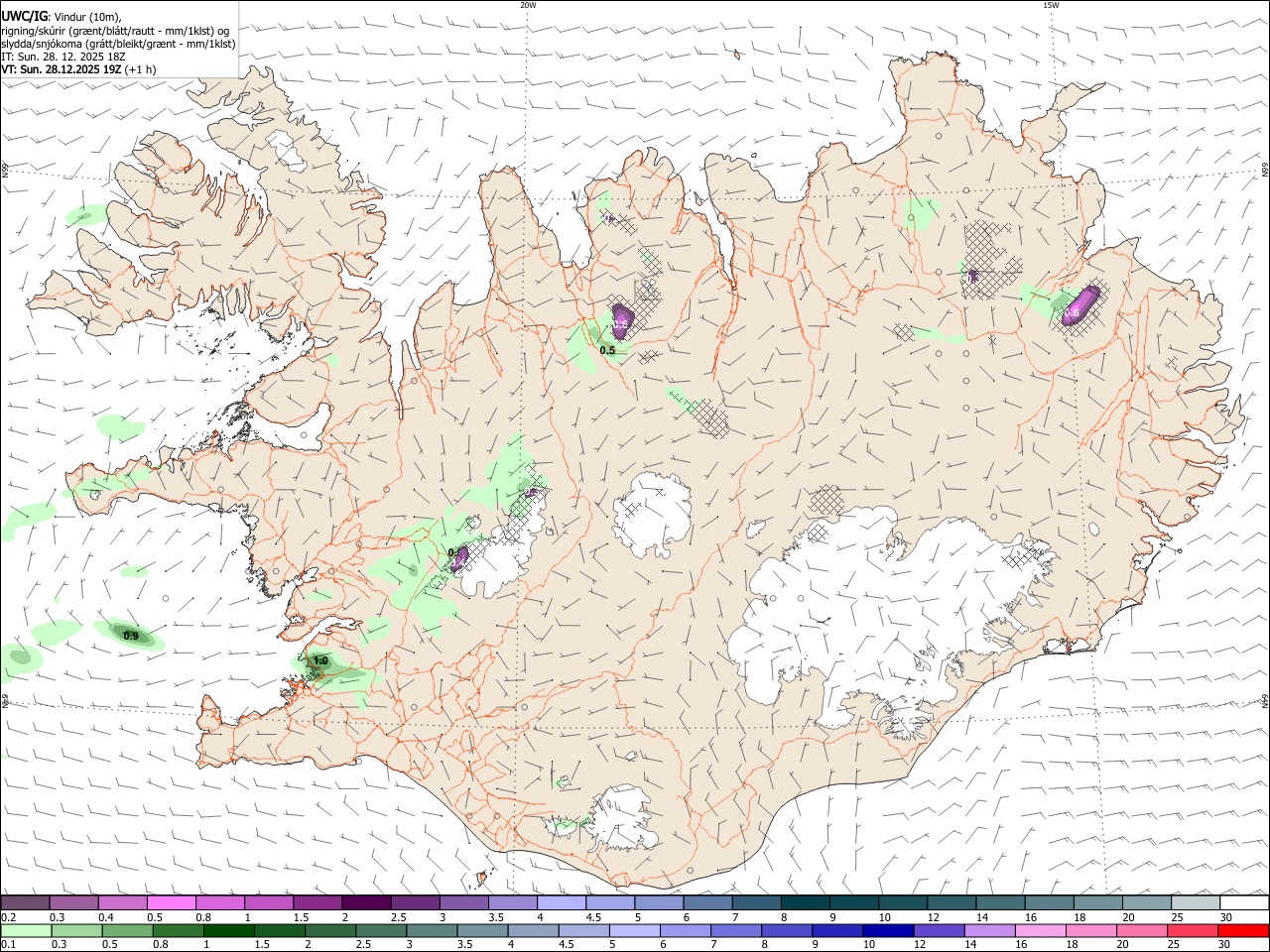Select the bright red 30 swatch in rain scale
1270x952 pixels.
tap(1242, 931)
